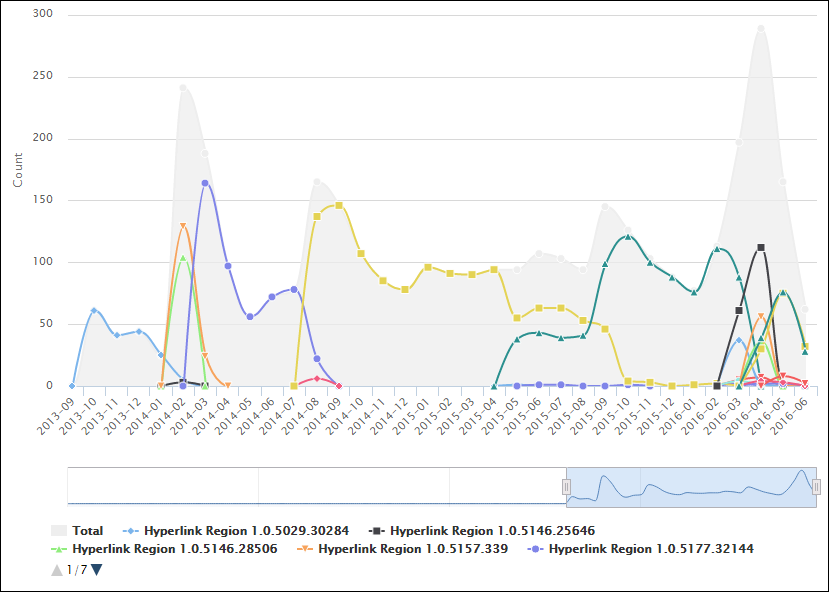Go to previous legend page with up arrow

(56, 570)
